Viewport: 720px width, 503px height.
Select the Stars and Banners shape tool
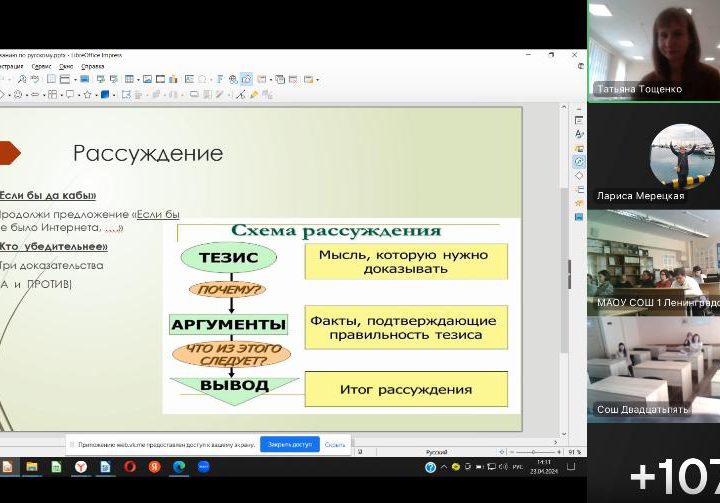(88, 95)
